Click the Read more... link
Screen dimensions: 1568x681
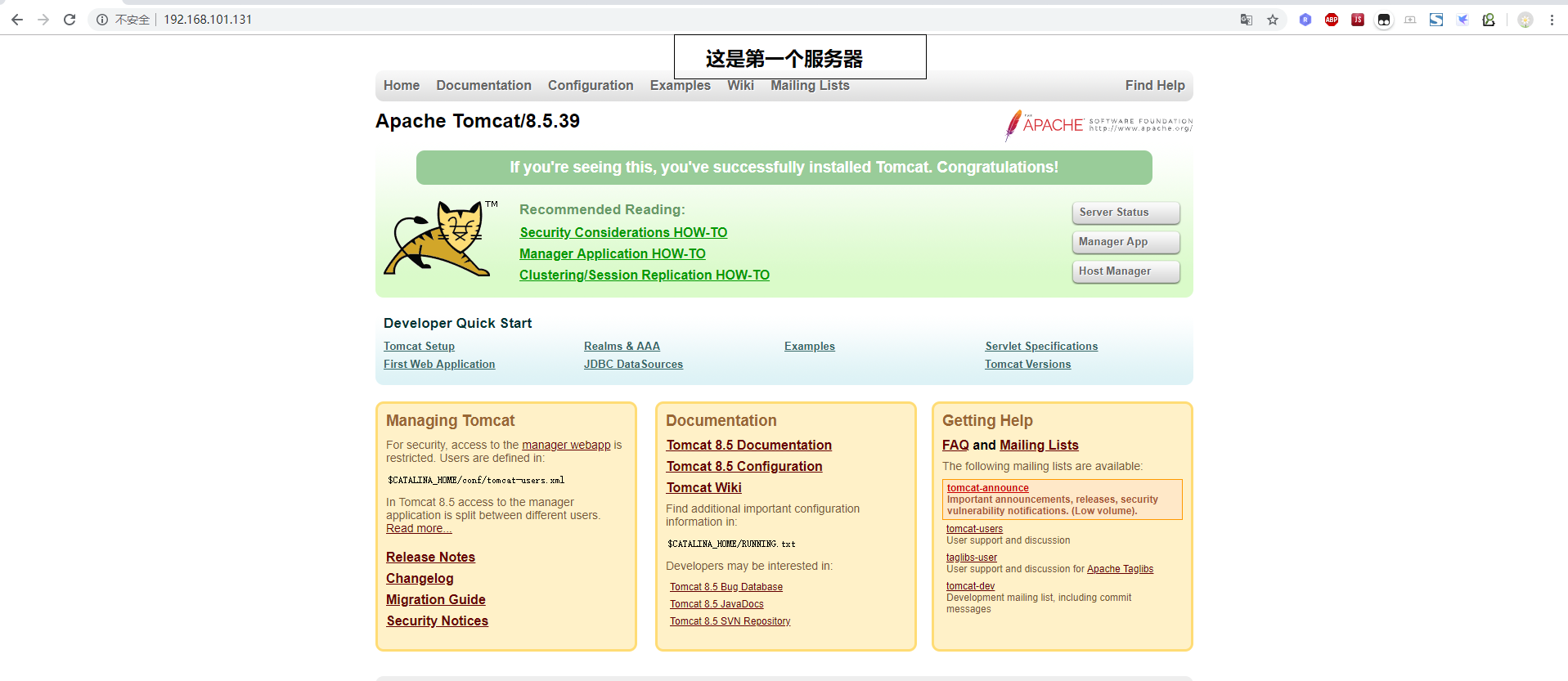tap(419, 528)
